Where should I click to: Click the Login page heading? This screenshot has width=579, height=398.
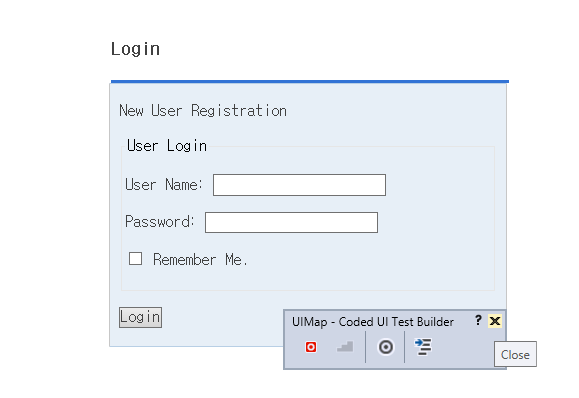(136, 49)
